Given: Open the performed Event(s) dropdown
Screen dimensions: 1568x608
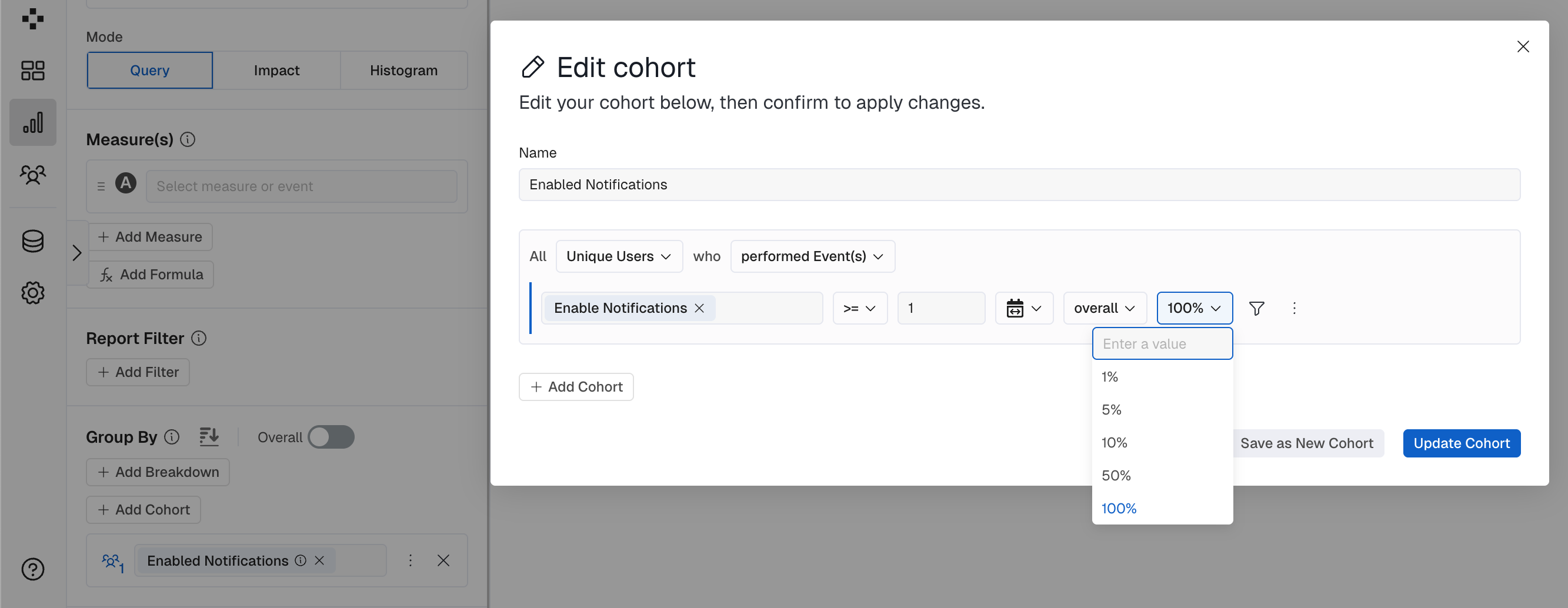Looking at the screenshot, I should (812, 256).
